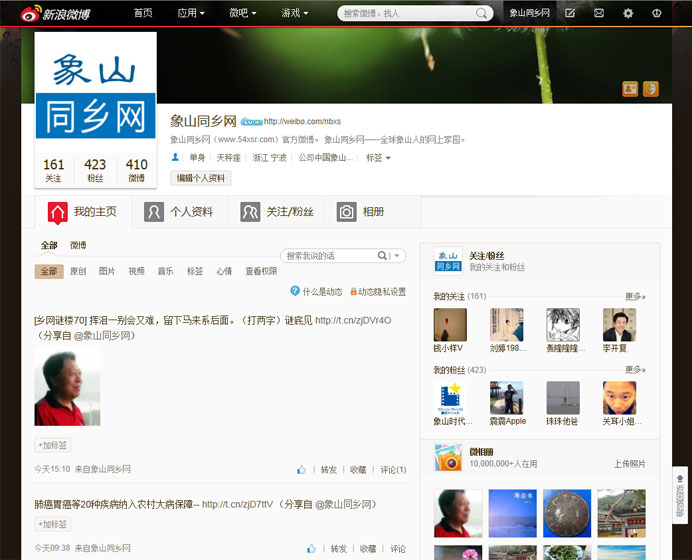Click the 编辑个人资料 button
The height and width of the screenshot is (560, 692).
tap(201, 178)
